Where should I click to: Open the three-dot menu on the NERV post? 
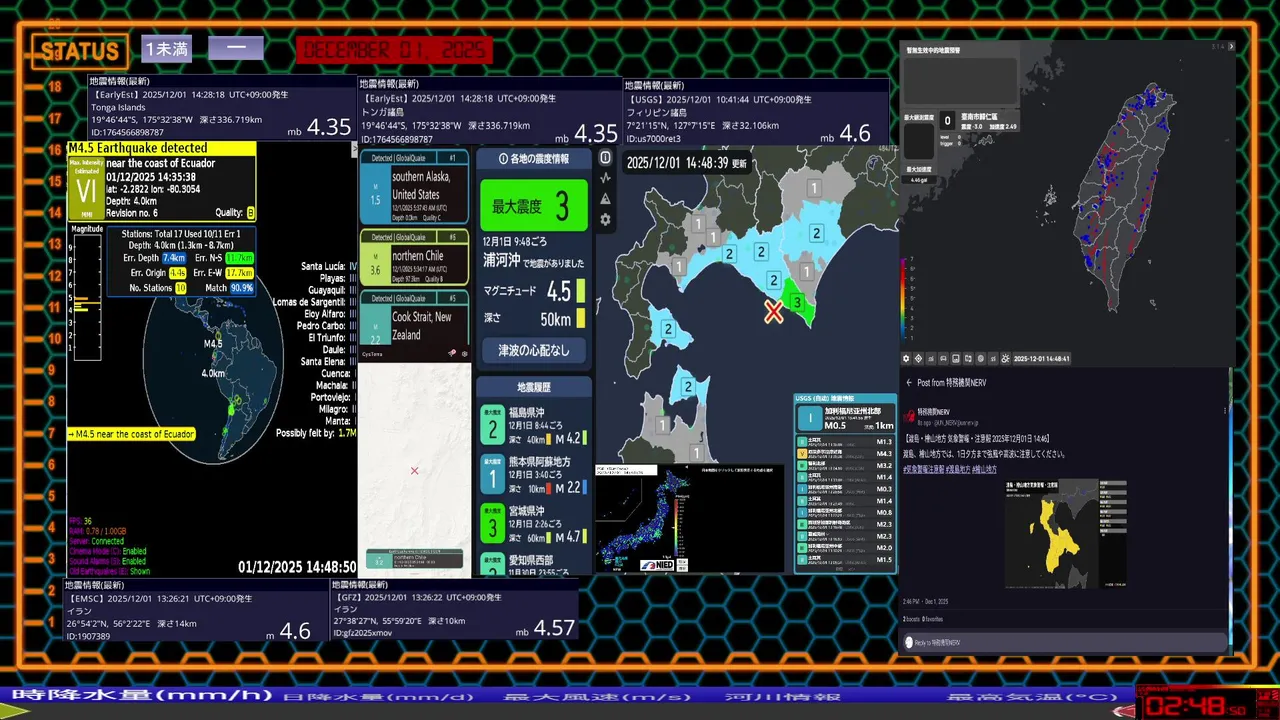[x=1226, y=410]
